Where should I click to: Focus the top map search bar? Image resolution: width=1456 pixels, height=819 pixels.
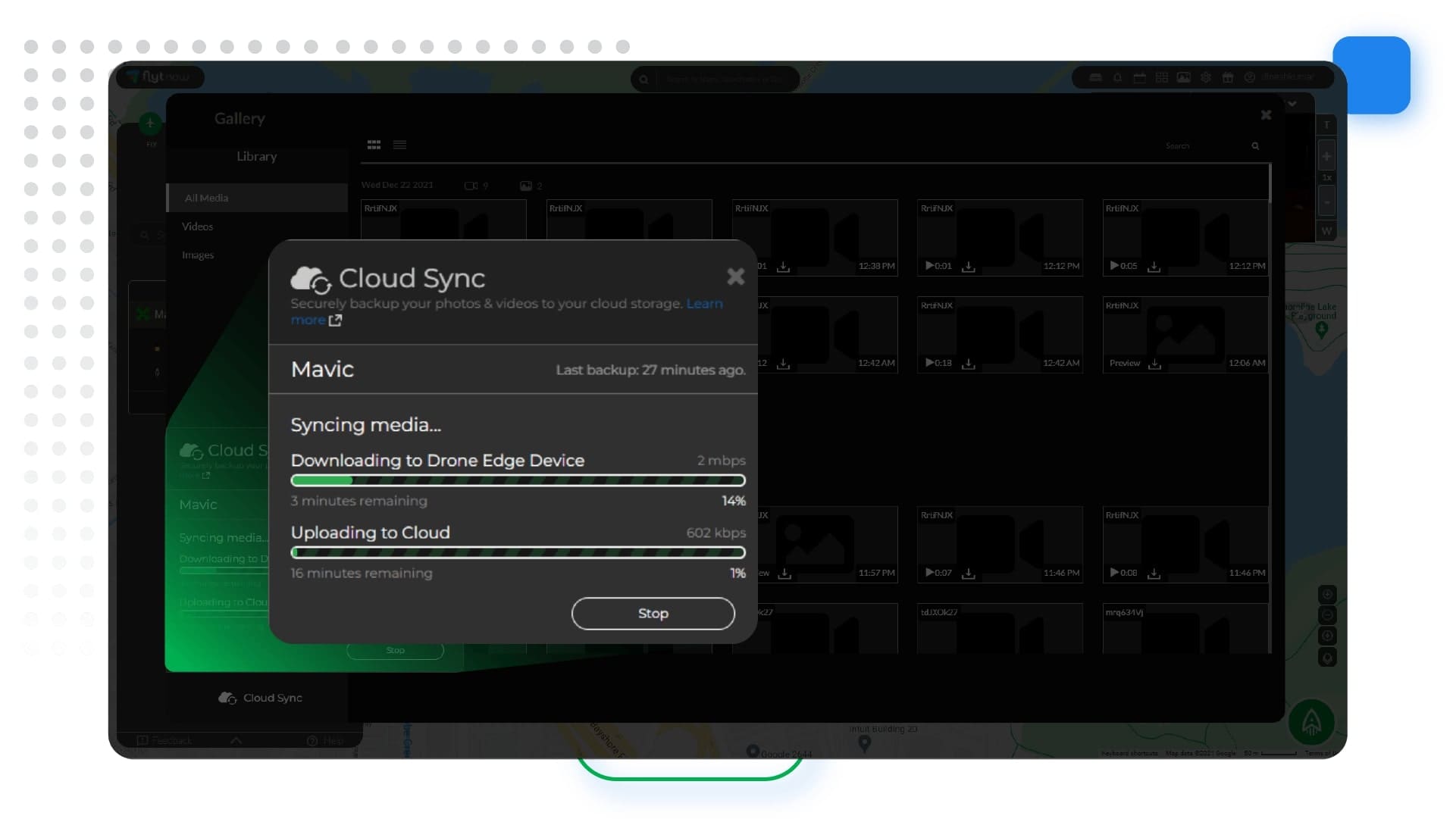[x=716, y=79]
